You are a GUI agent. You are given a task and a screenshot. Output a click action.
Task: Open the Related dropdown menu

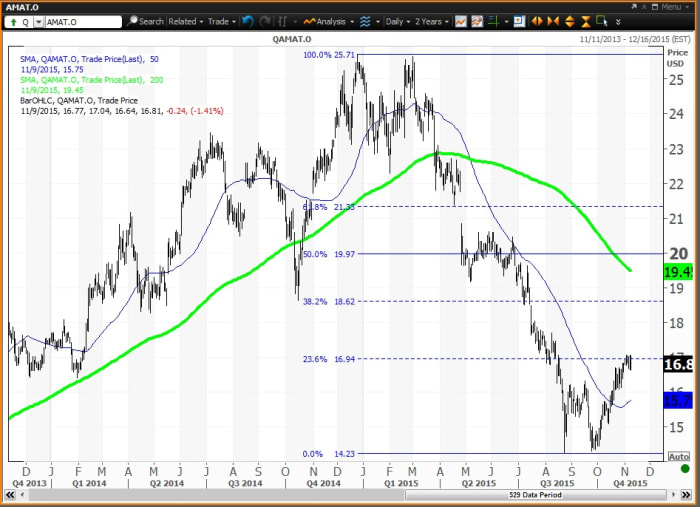click(186, 21)
